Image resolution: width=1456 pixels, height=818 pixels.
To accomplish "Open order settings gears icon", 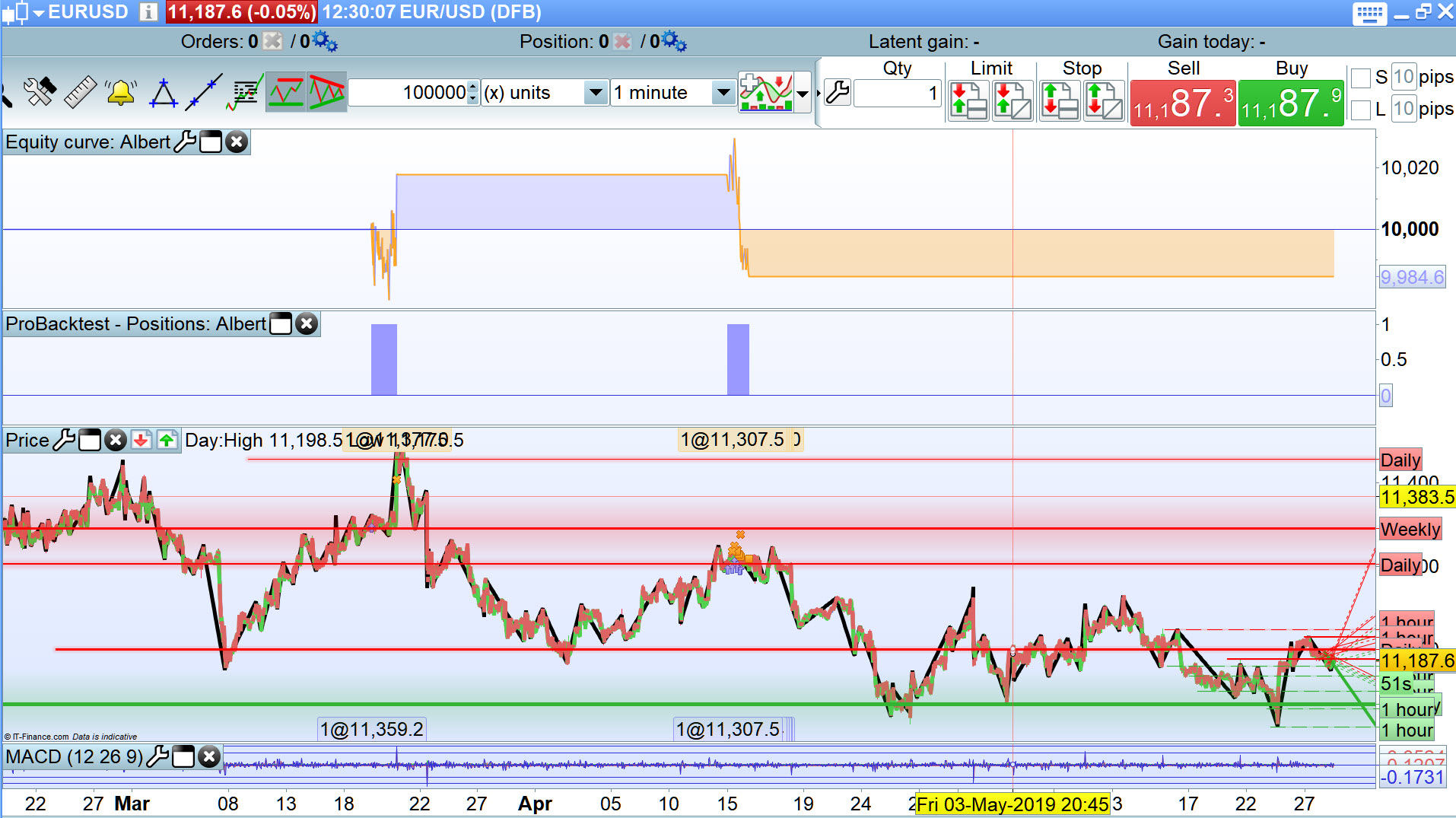I will coord(325,41).
